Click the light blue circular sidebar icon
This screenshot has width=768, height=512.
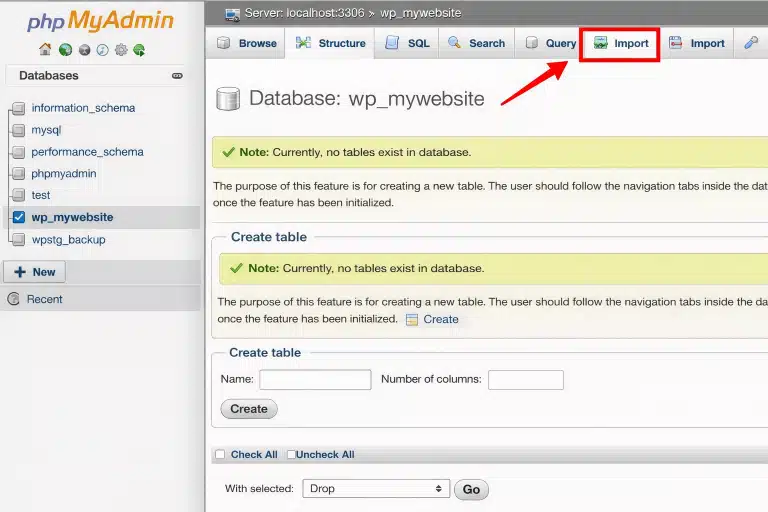coord(102,50)
